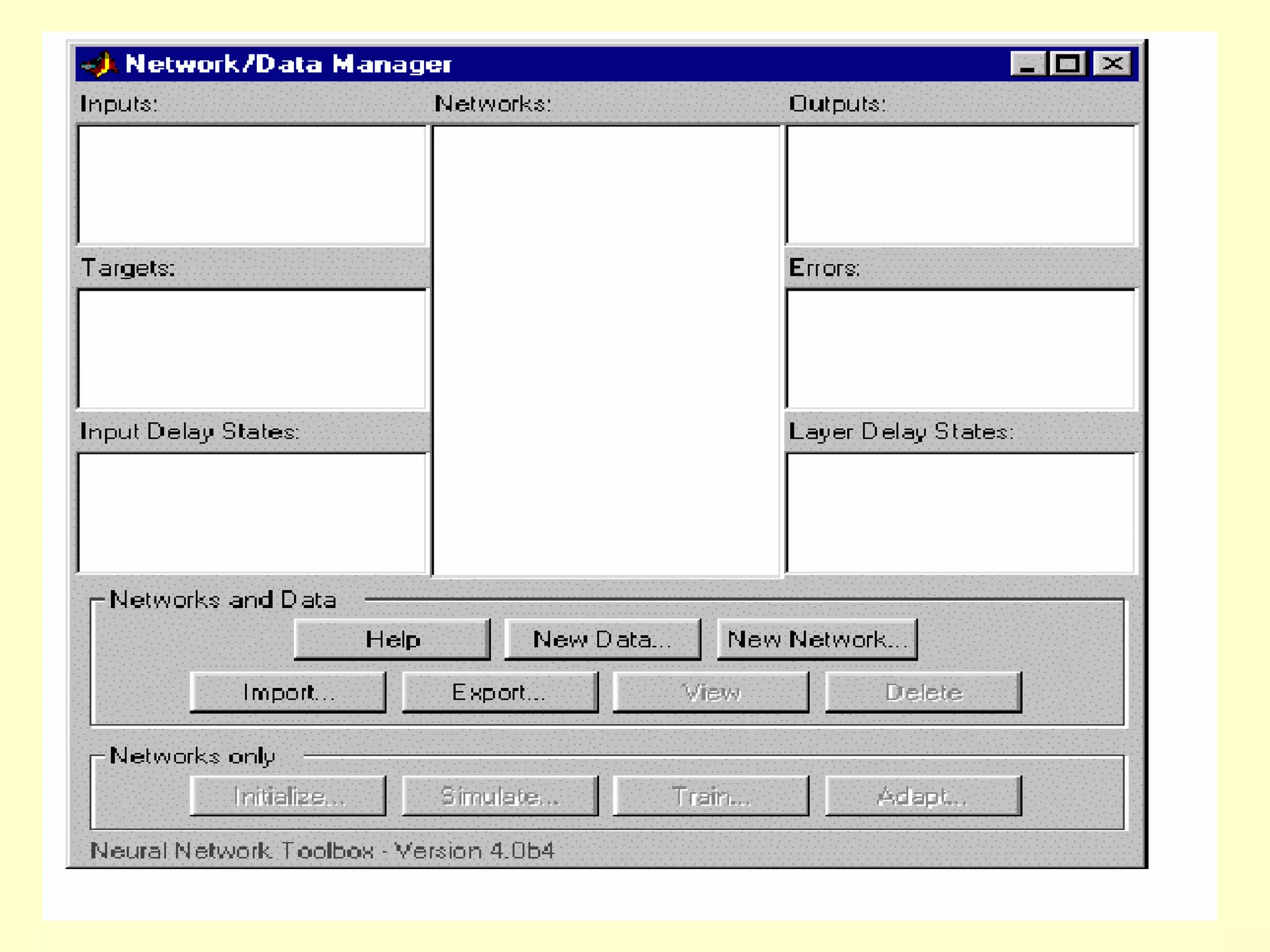Screen dimensions: 1270x952
Task: Select the Errors list box
Action: coord(961,349)
